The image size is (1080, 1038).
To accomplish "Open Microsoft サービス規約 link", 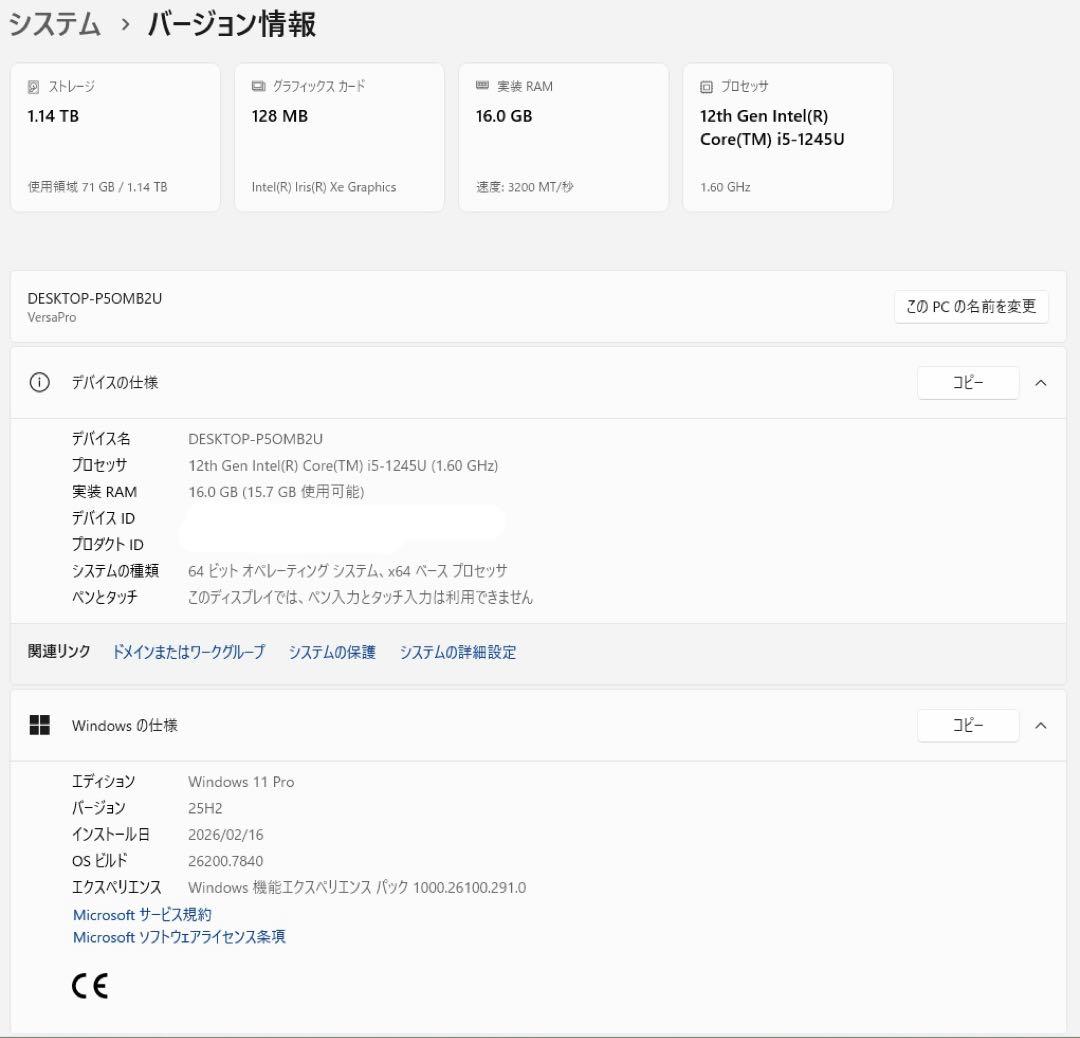I will pyautogui.click(x=142, y=915).
